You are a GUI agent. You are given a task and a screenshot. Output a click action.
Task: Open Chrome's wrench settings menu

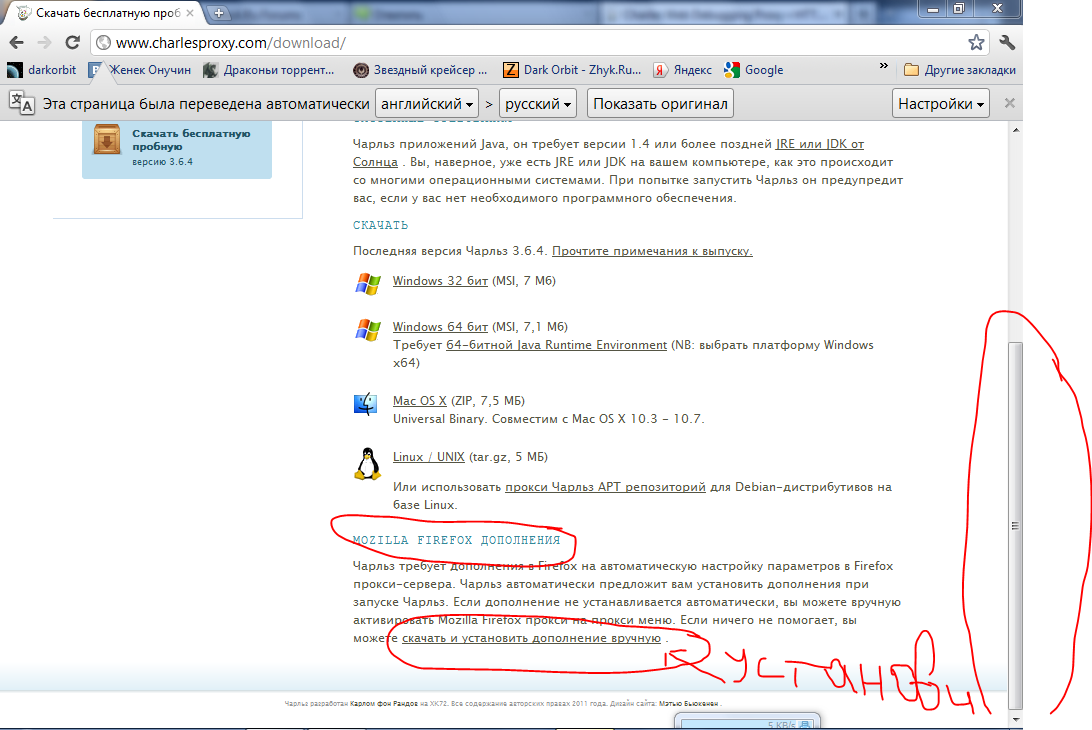pos(1007,42)
